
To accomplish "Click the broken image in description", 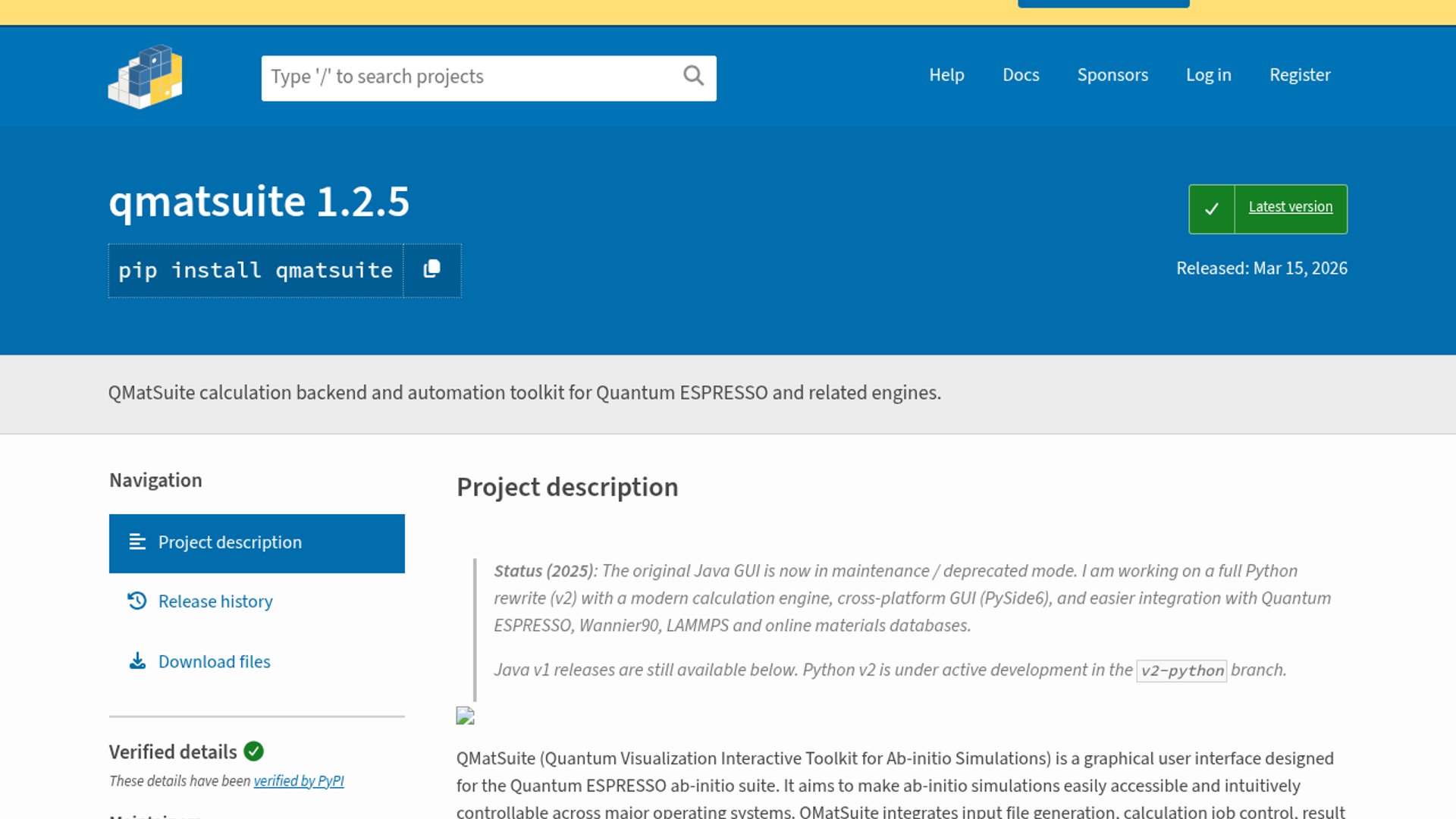I will 465,716.
